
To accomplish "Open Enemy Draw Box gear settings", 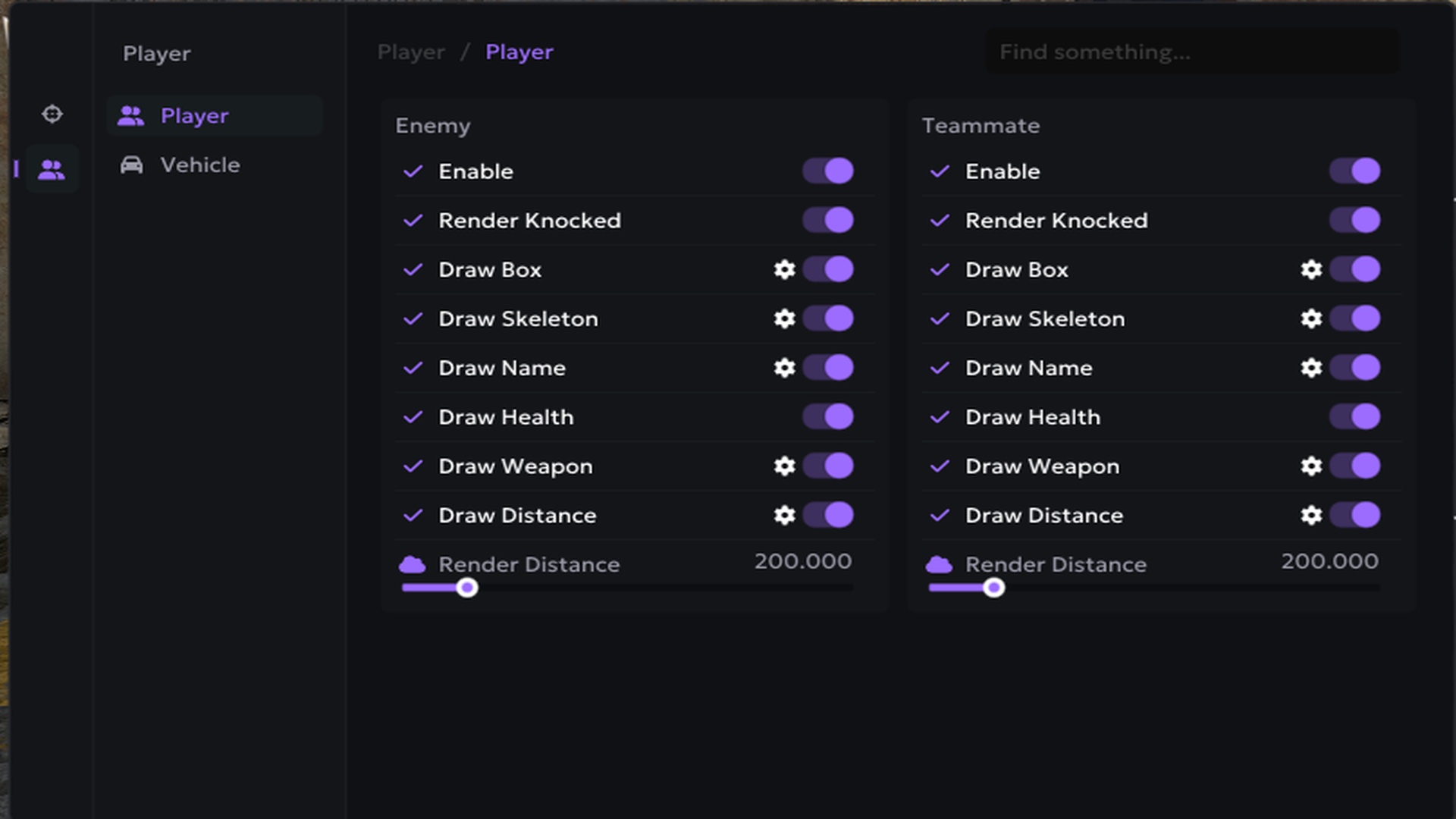I will [x=784, y=269].
